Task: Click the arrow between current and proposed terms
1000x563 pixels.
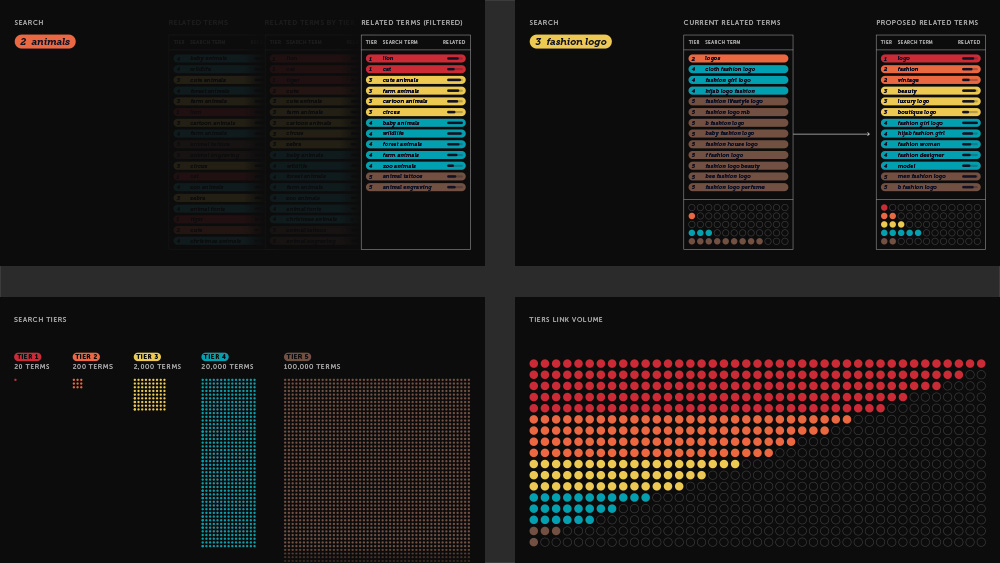Action: click(833, 134)
